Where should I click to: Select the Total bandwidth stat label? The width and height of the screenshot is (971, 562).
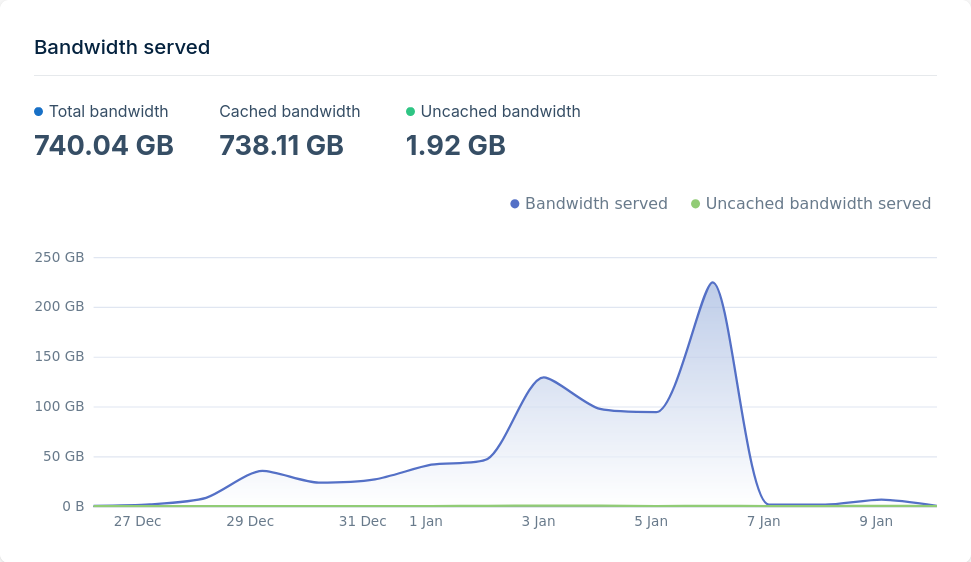pyautogui.click(x=108, y=112)
